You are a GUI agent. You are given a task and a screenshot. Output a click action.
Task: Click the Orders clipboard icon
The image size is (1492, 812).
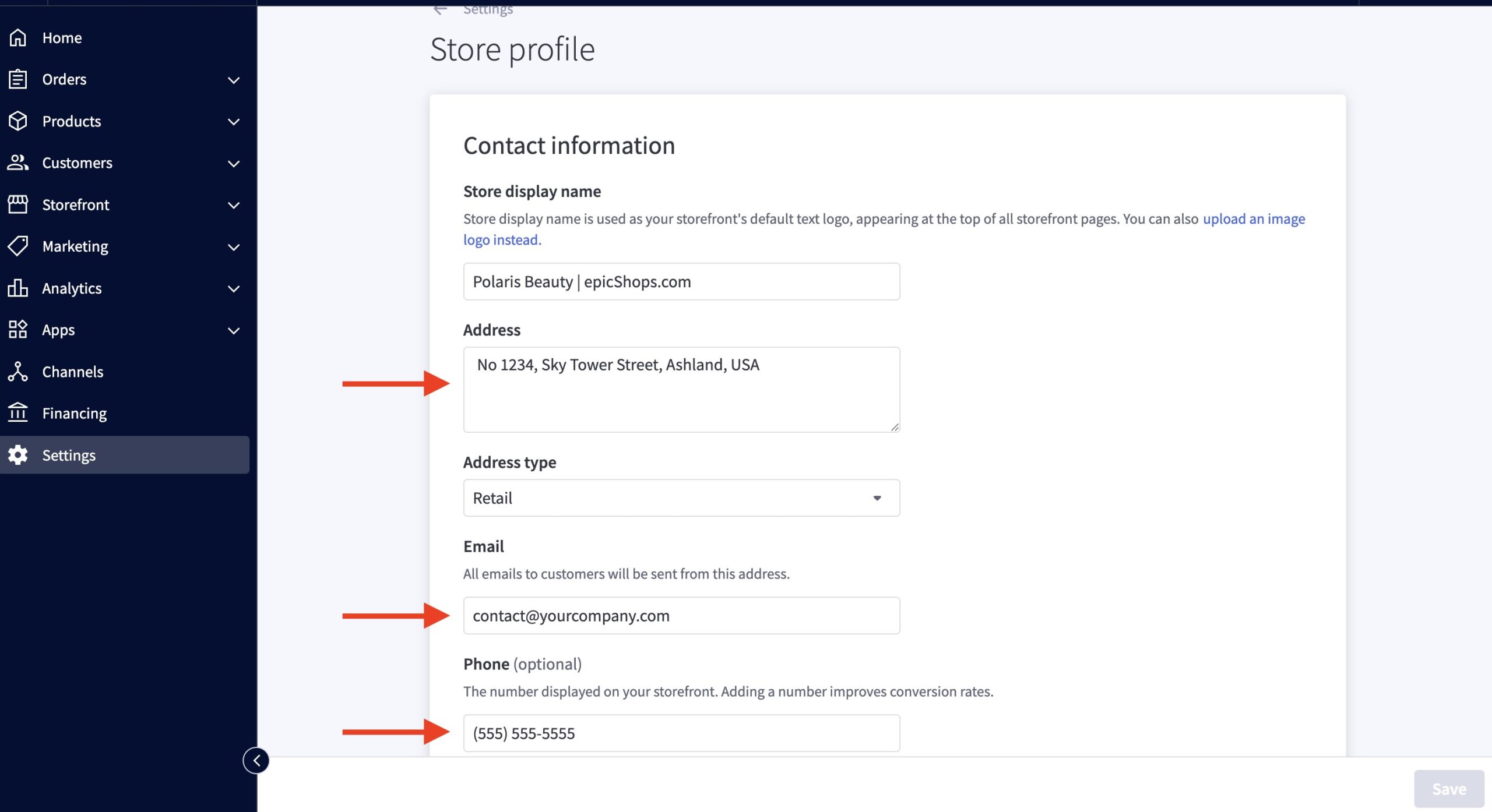point(17,79)
